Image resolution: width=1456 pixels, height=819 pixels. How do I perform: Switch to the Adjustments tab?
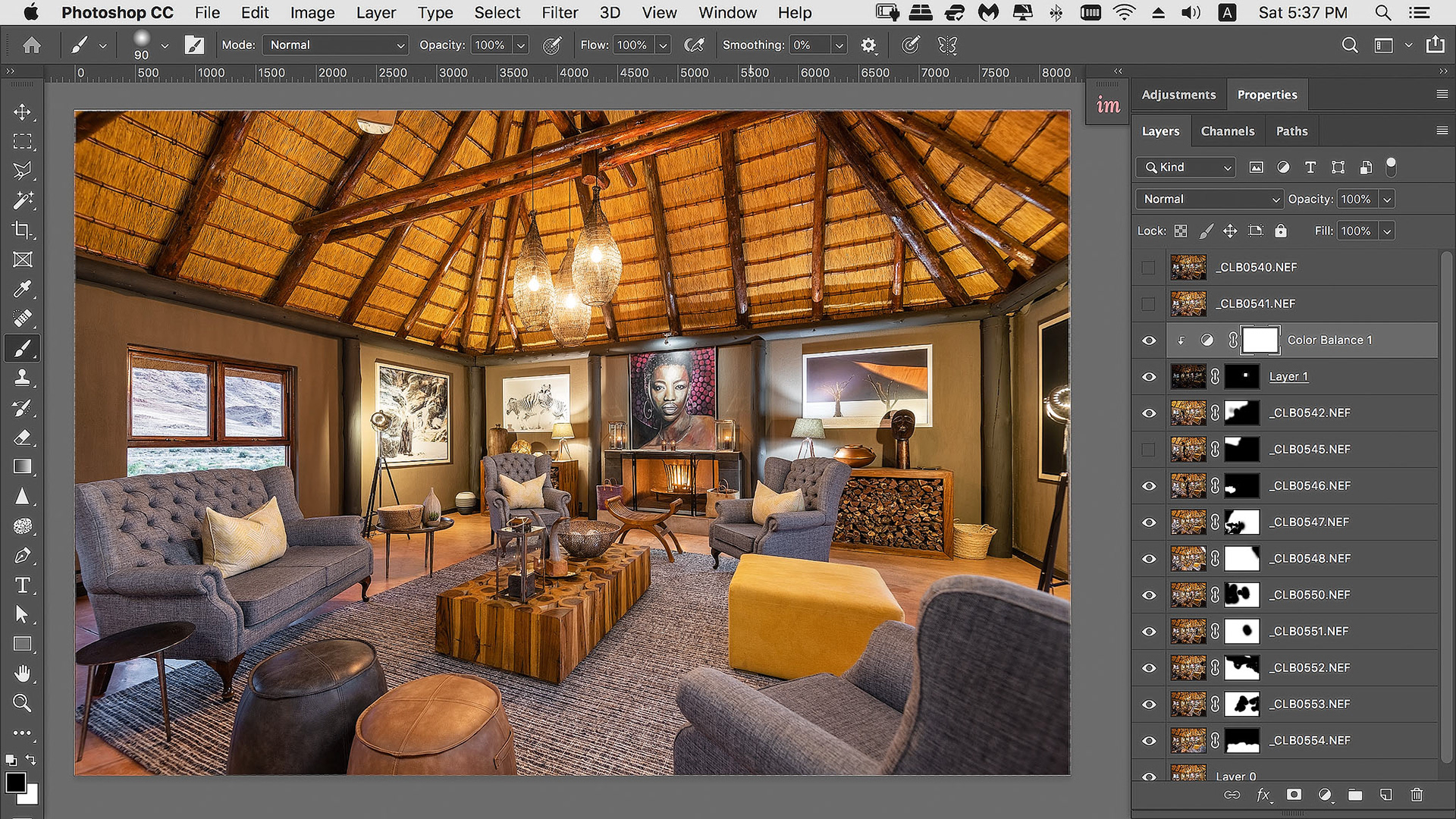pos(1178,95)
